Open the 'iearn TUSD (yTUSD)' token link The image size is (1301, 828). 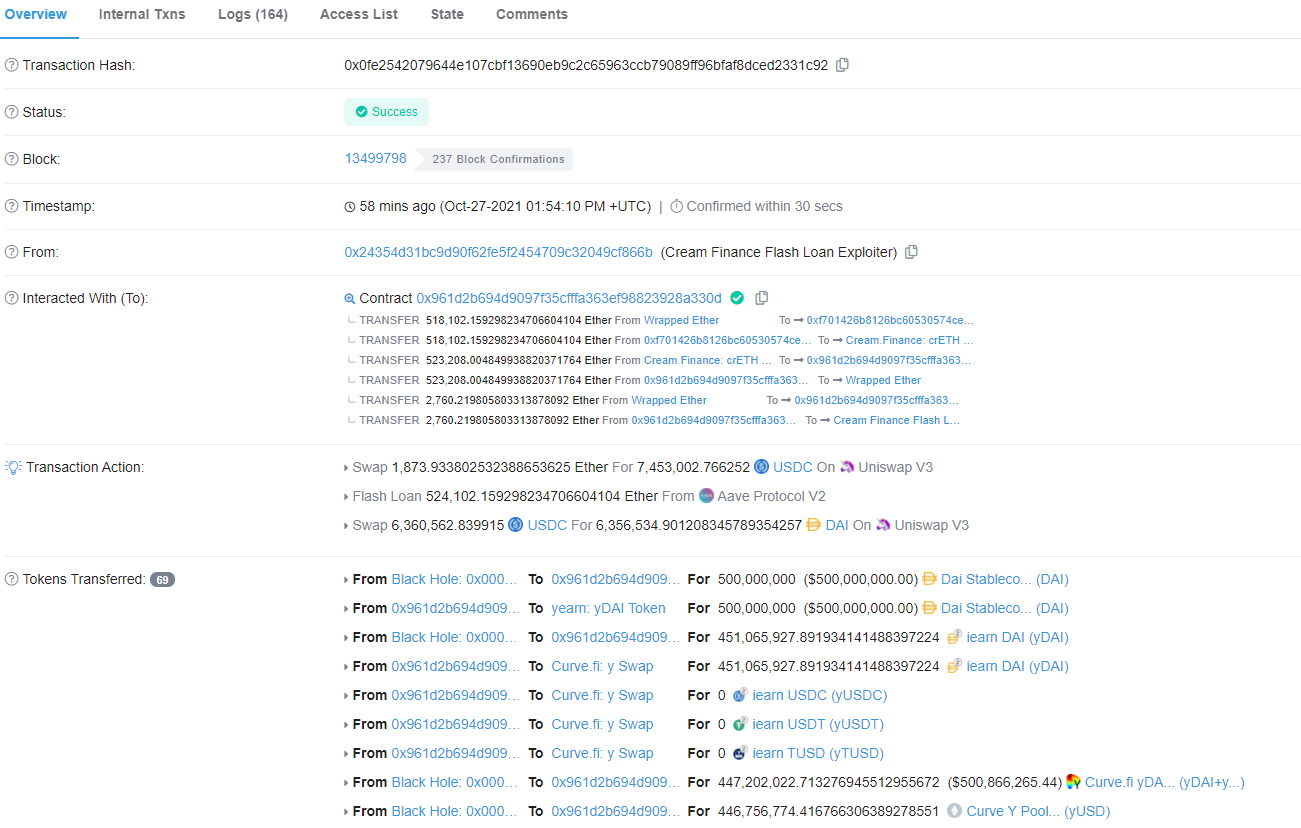(818, 753)
